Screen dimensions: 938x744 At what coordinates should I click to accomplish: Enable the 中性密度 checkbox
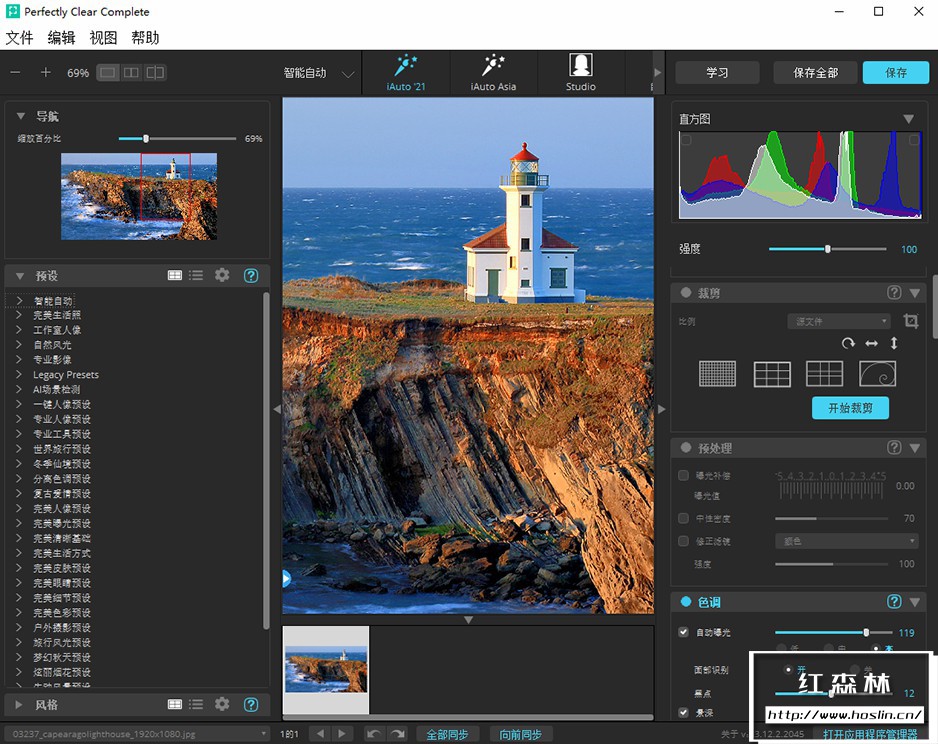point(684,518)
